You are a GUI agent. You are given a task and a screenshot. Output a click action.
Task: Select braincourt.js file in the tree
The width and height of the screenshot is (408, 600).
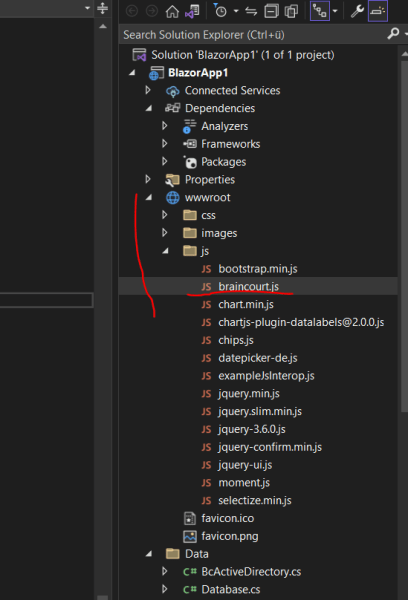[x=248, y=286]
